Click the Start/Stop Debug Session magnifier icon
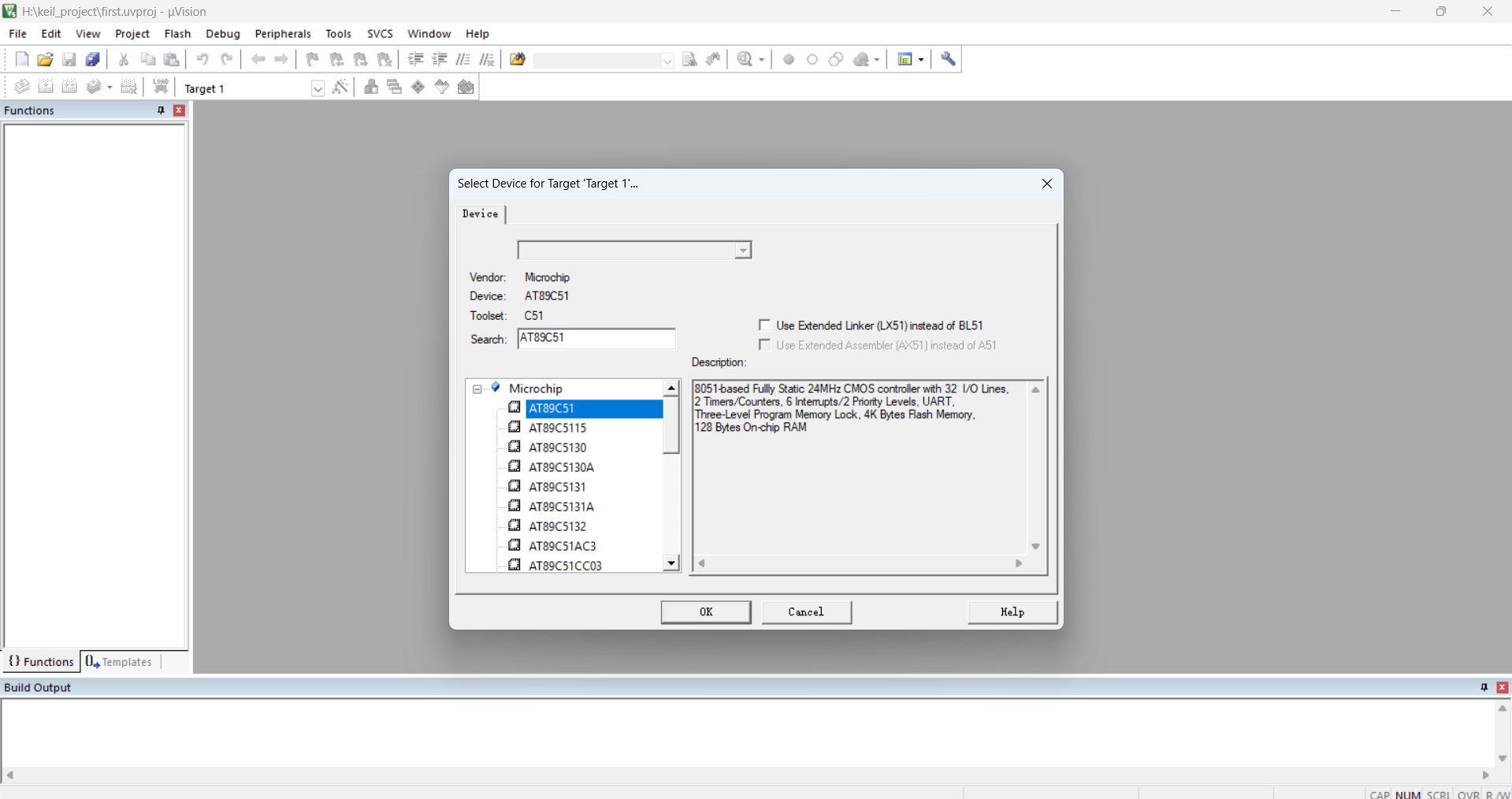Image resolution: width=1512 pixels, height=799 pixels. [745, 60]
